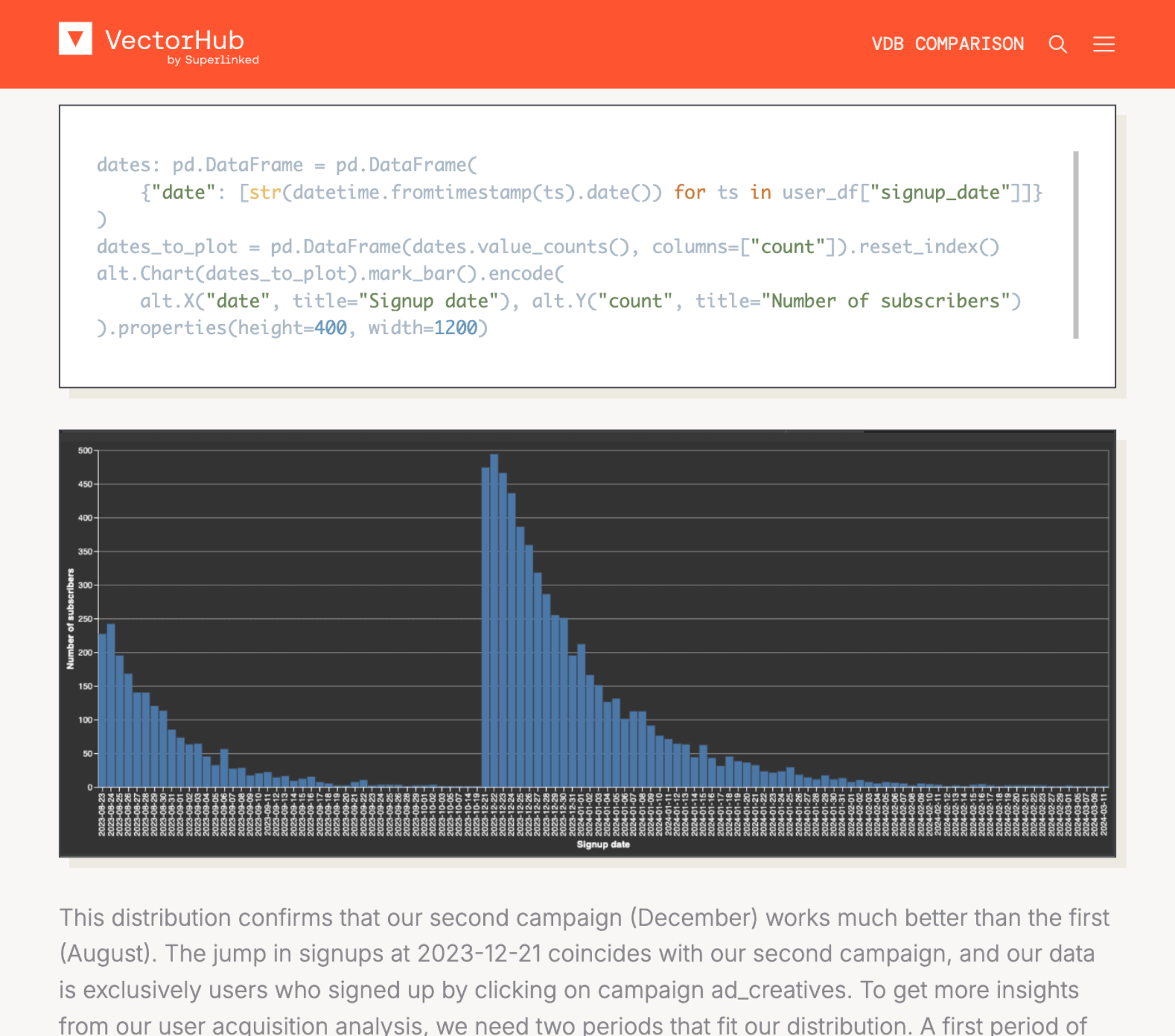
Task: Click the 'by Superlinked' tagline
Action: click(213, 60)
